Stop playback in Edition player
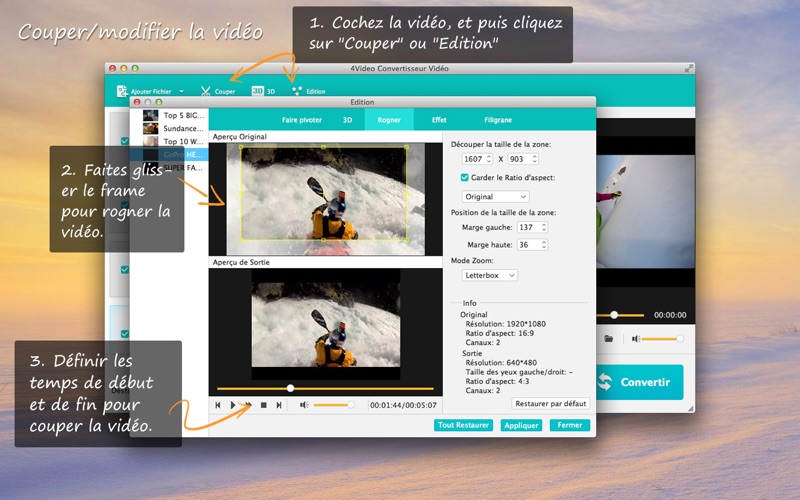The image size is (800, 500). coord(264,405)
